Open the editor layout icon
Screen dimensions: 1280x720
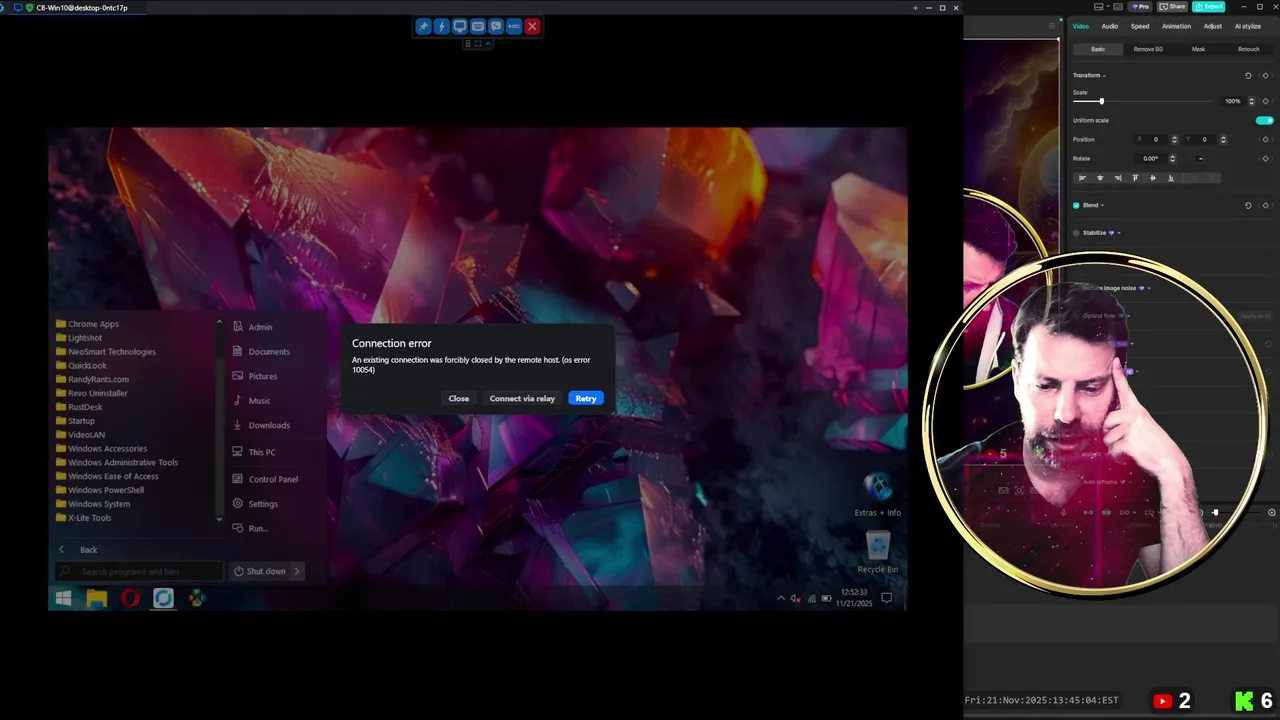tap(1099, 7)
